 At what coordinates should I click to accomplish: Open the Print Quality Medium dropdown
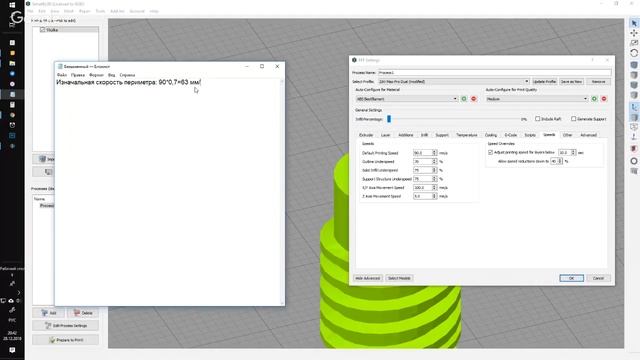coord(537,99)
